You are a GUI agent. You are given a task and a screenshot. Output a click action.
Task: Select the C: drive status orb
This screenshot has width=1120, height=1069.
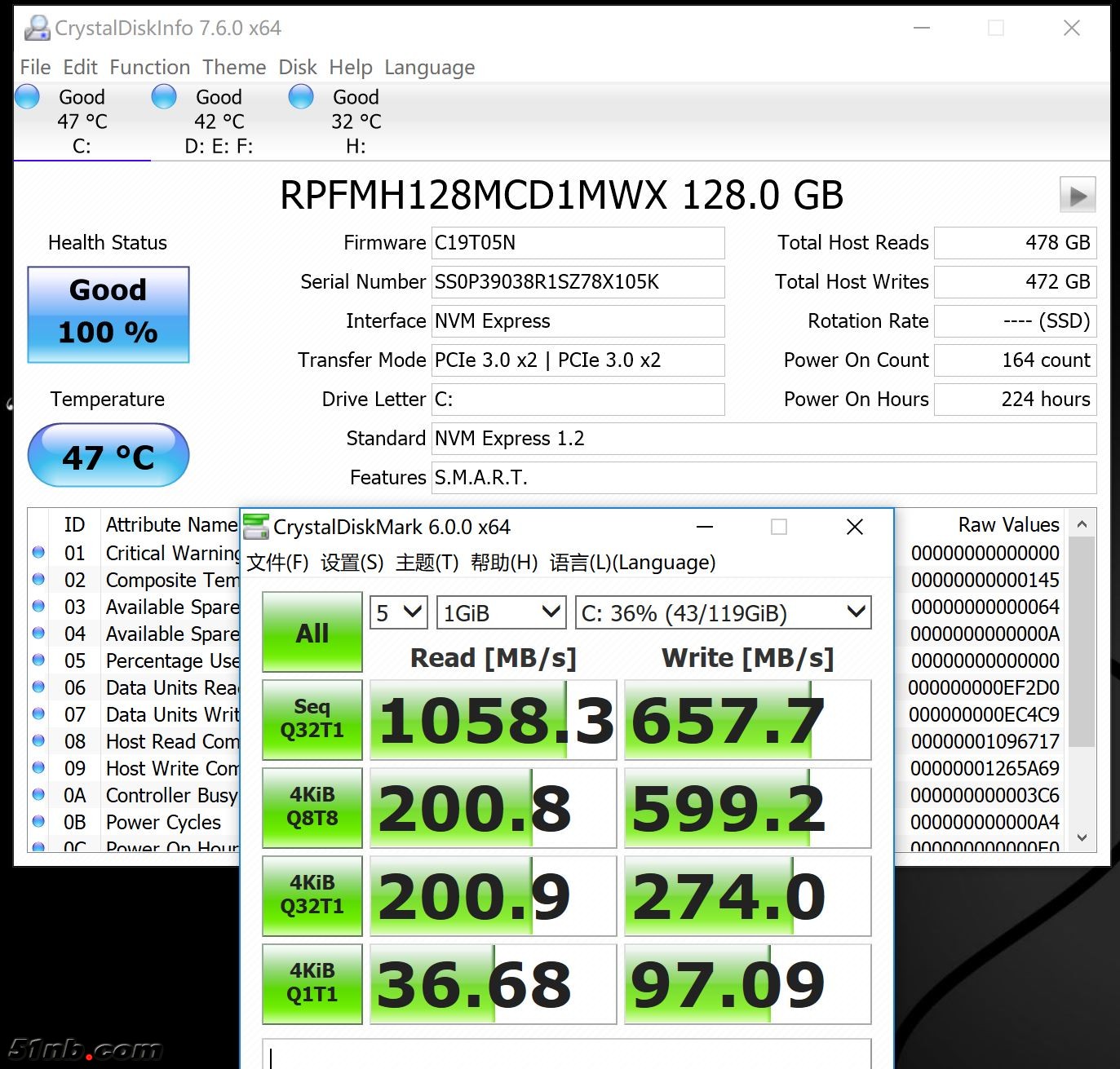click(x=28, y=97)
